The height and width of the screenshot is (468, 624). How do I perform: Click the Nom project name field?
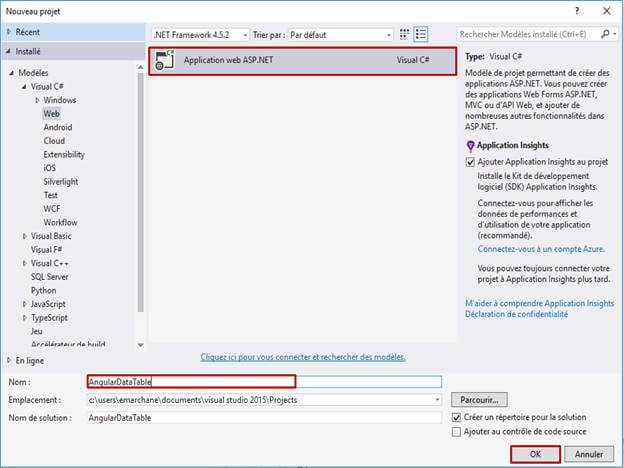[264, 382]
